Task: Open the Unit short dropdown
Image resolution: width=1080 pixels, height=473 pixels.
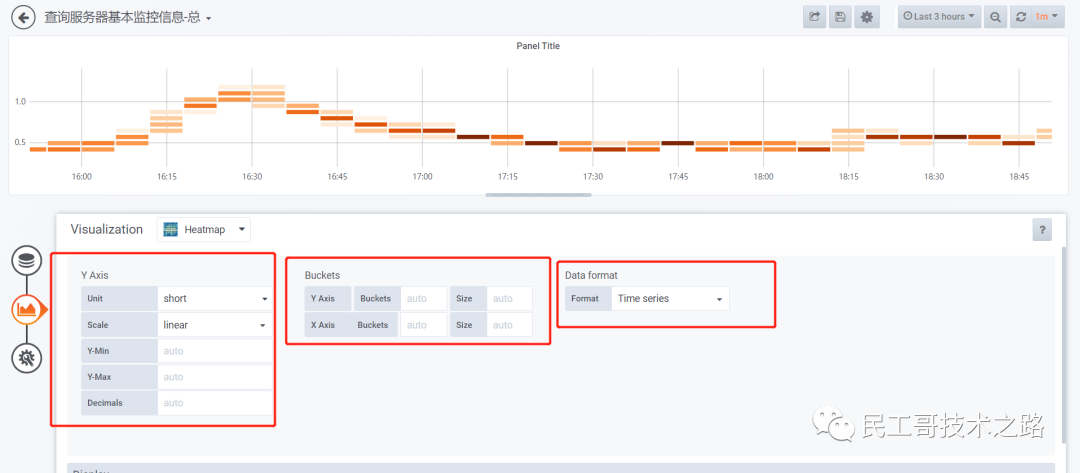Action: click(215, 299)
